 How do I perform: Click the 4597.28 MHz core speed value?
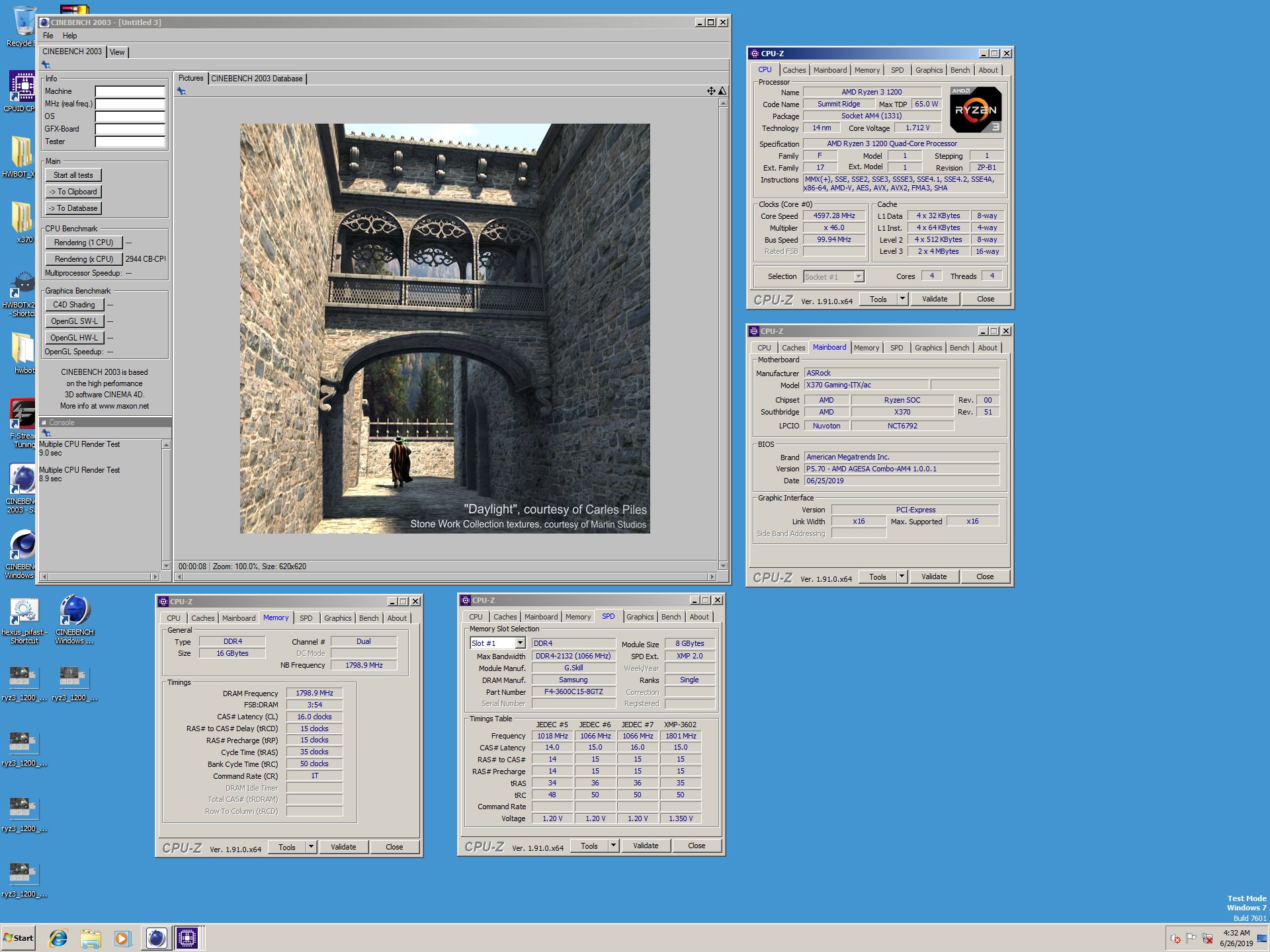(x=833, y=216)
